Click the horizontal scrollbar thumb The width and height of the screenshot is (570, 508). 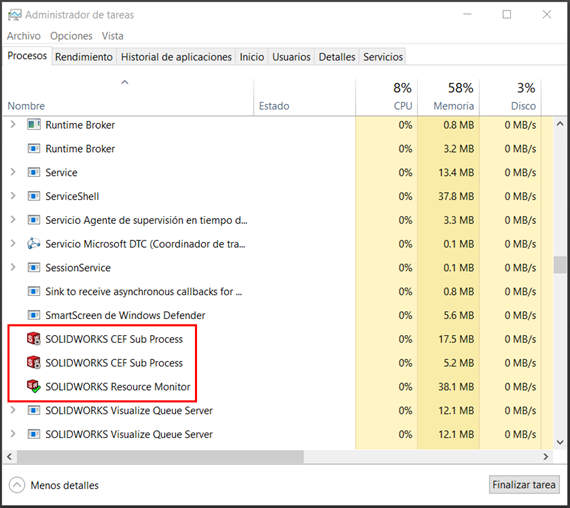pos(160,457)
